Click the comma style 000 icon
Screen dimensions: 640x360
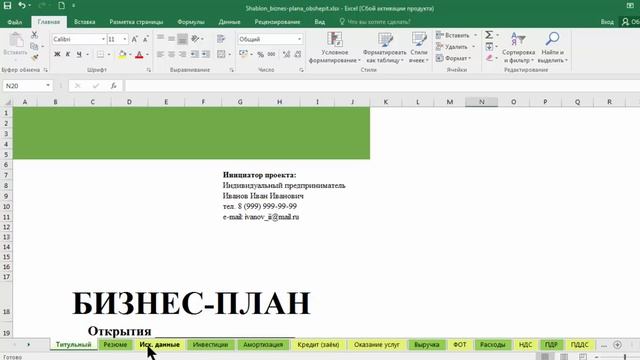click(271, 54)
